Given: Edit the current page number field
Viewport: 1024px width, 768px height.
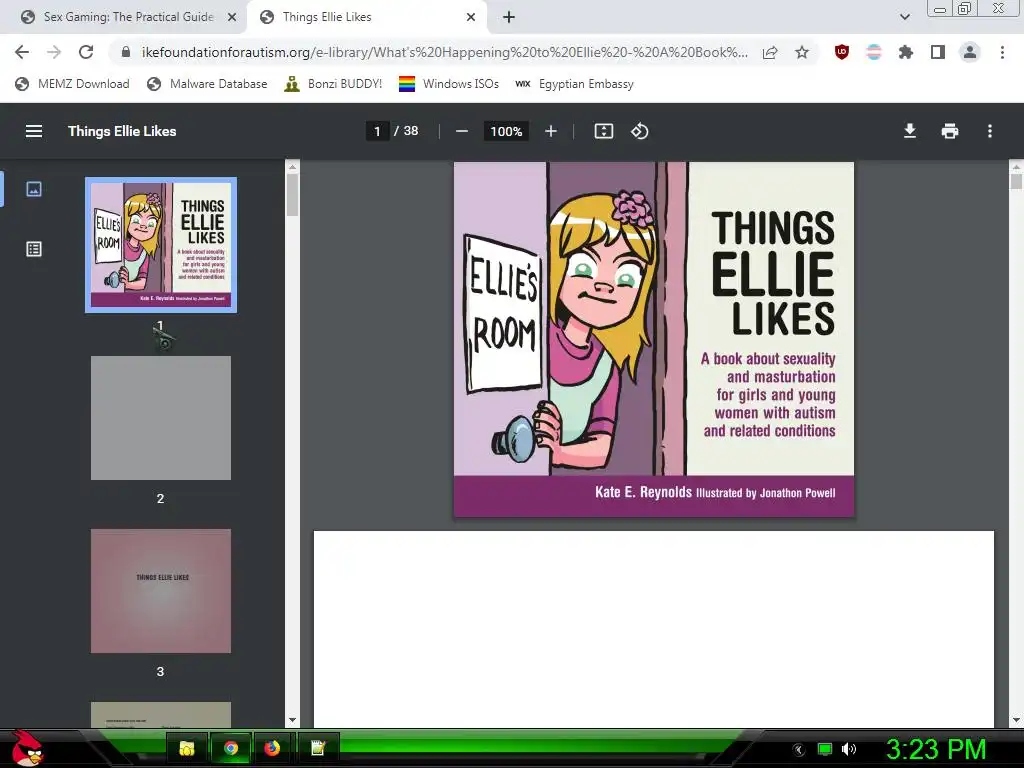Looking at the screenshot, I should point(377,131).
